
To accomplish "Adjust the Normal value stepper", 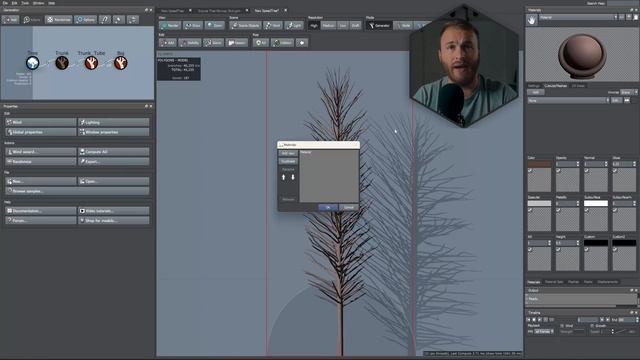I will point(606,164).
